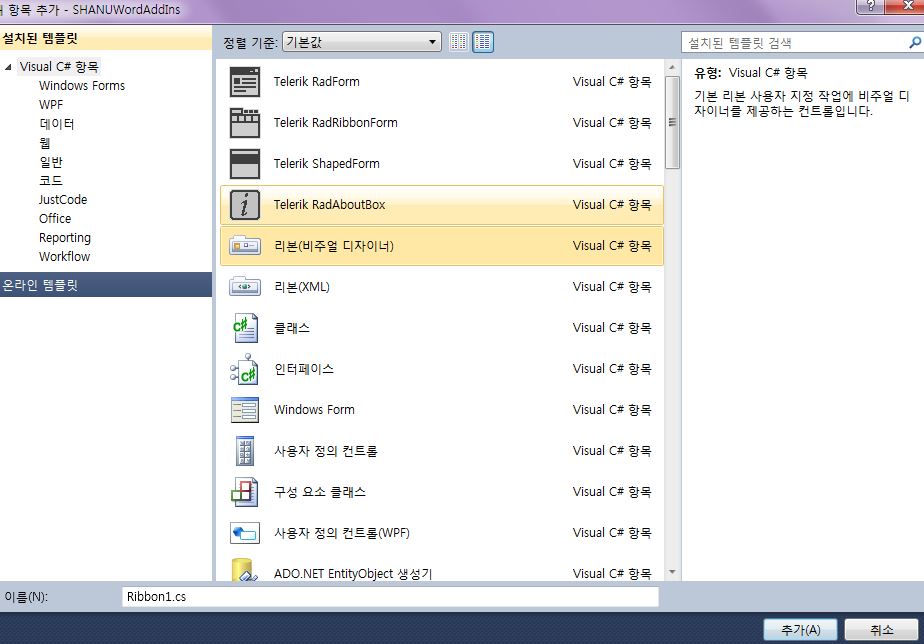The width and height of the screenshot is (924, 644).
Task: Select the Reporting category
Action: click(x=65, y=237)
